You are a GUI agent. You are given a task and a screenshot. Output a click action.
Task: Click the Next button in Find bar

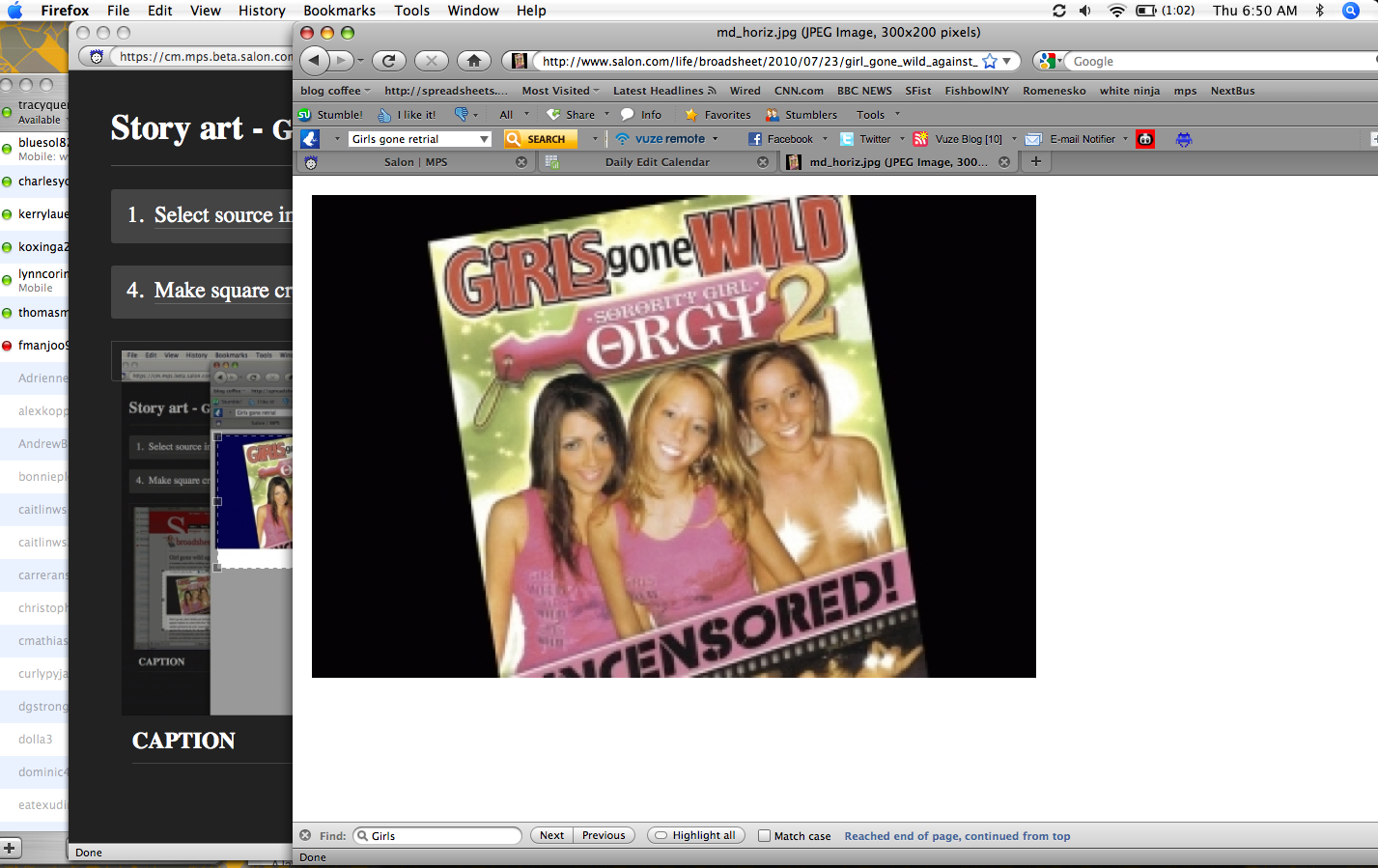coord(551,835)
